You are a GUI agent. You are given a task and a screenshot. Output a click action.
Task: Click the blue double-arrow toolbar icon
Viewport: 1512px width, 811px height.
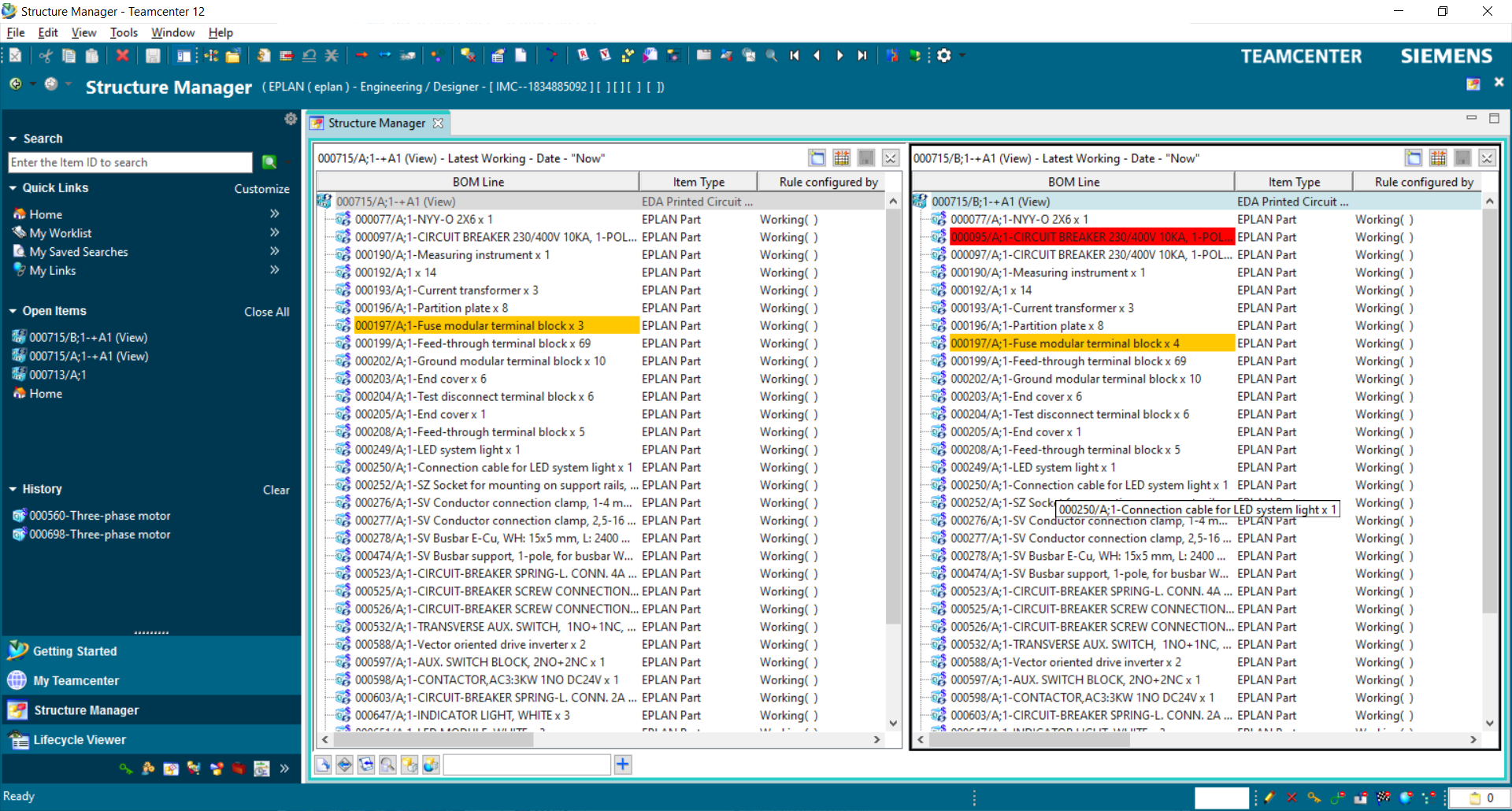point(384,56)
